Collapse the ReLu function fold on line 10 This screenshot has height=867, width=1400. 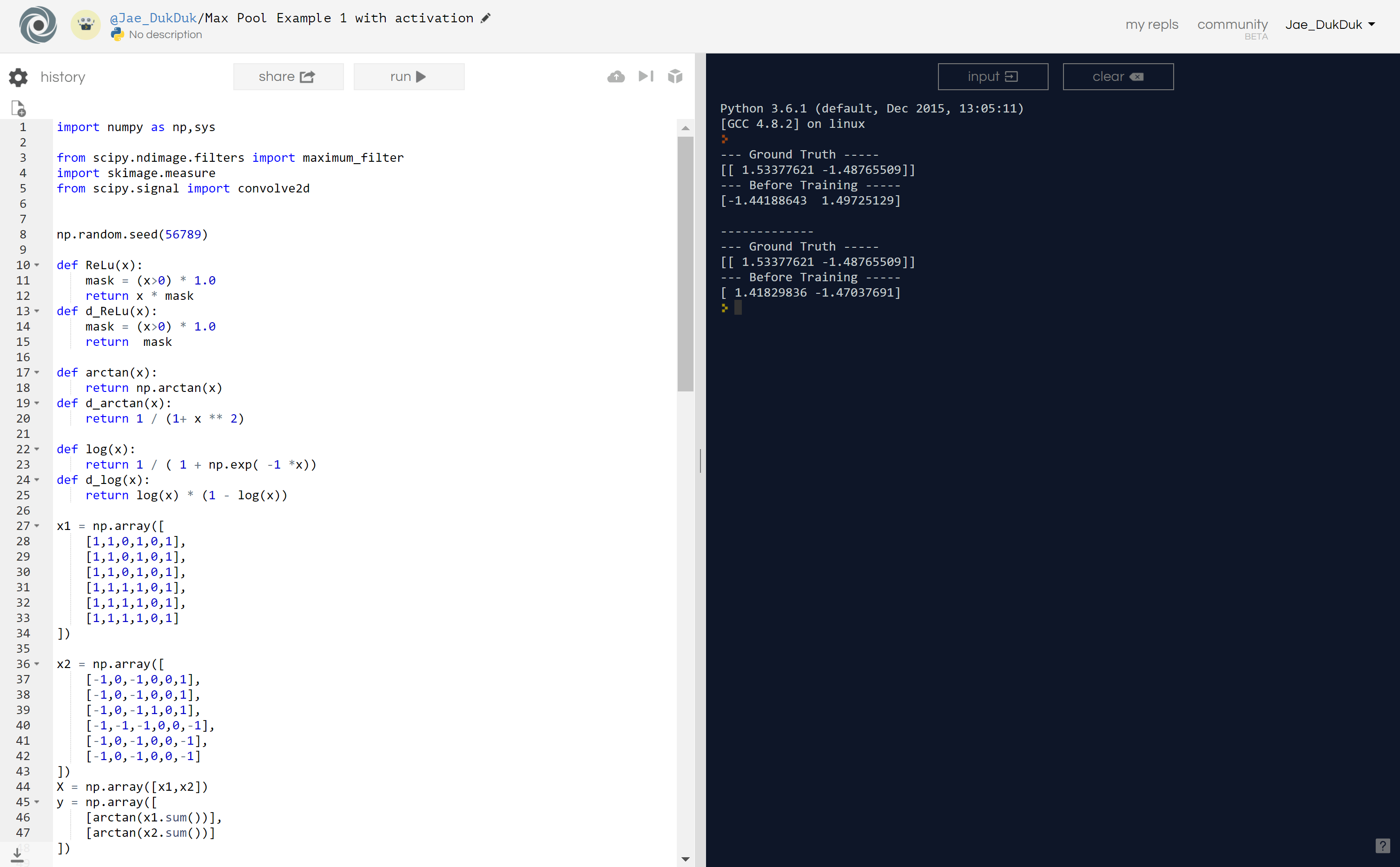(37, 265)
